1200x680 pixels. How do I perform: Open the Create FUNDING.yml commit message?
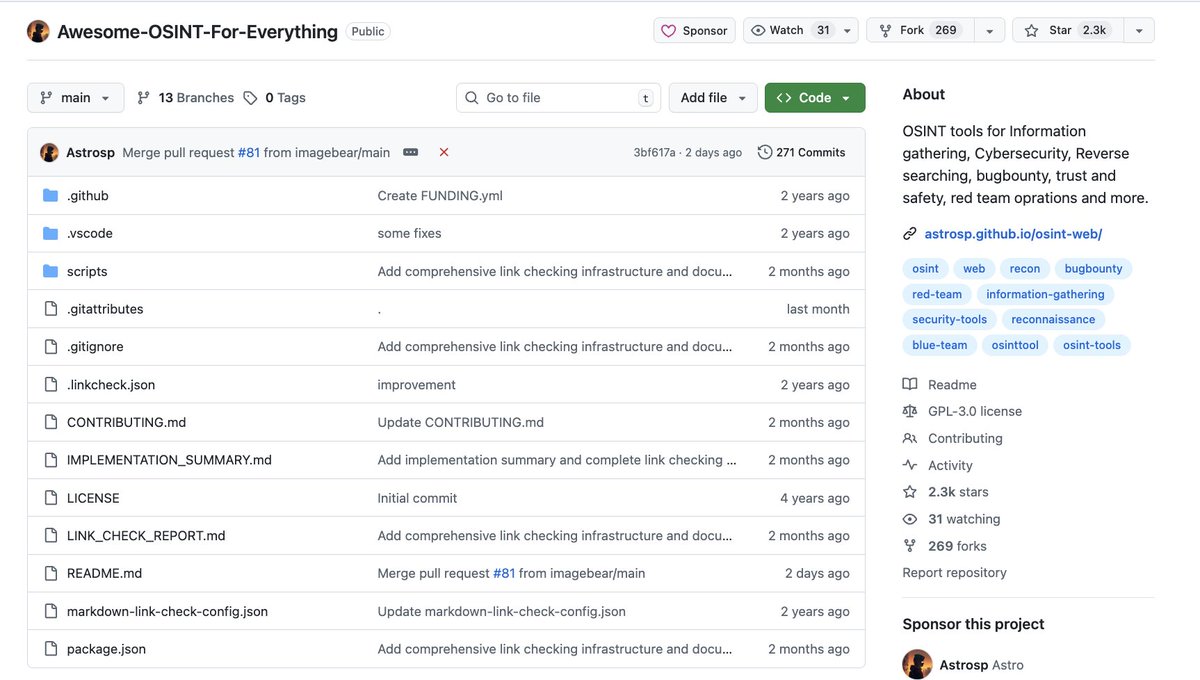440,196
